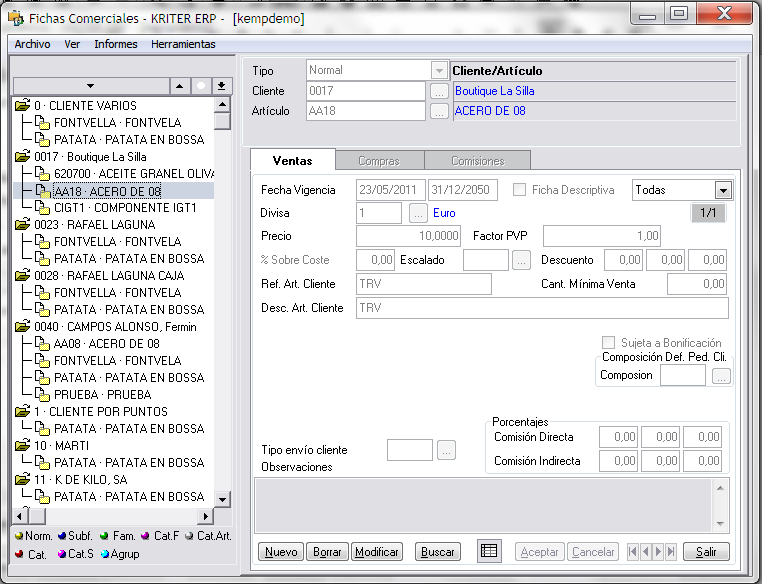Click the up arrow button above the tree

click(179, 86)
